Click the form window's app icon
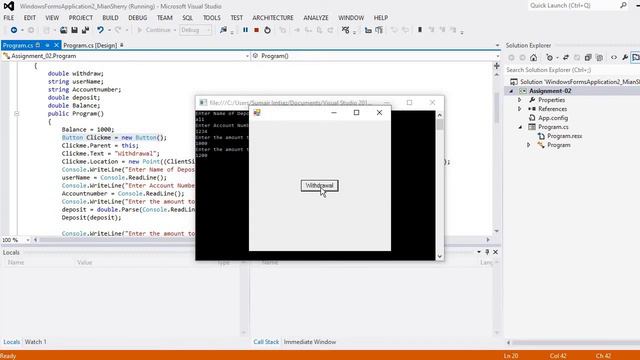This screenshot has width=640, height=360. [x=257, y=113]
